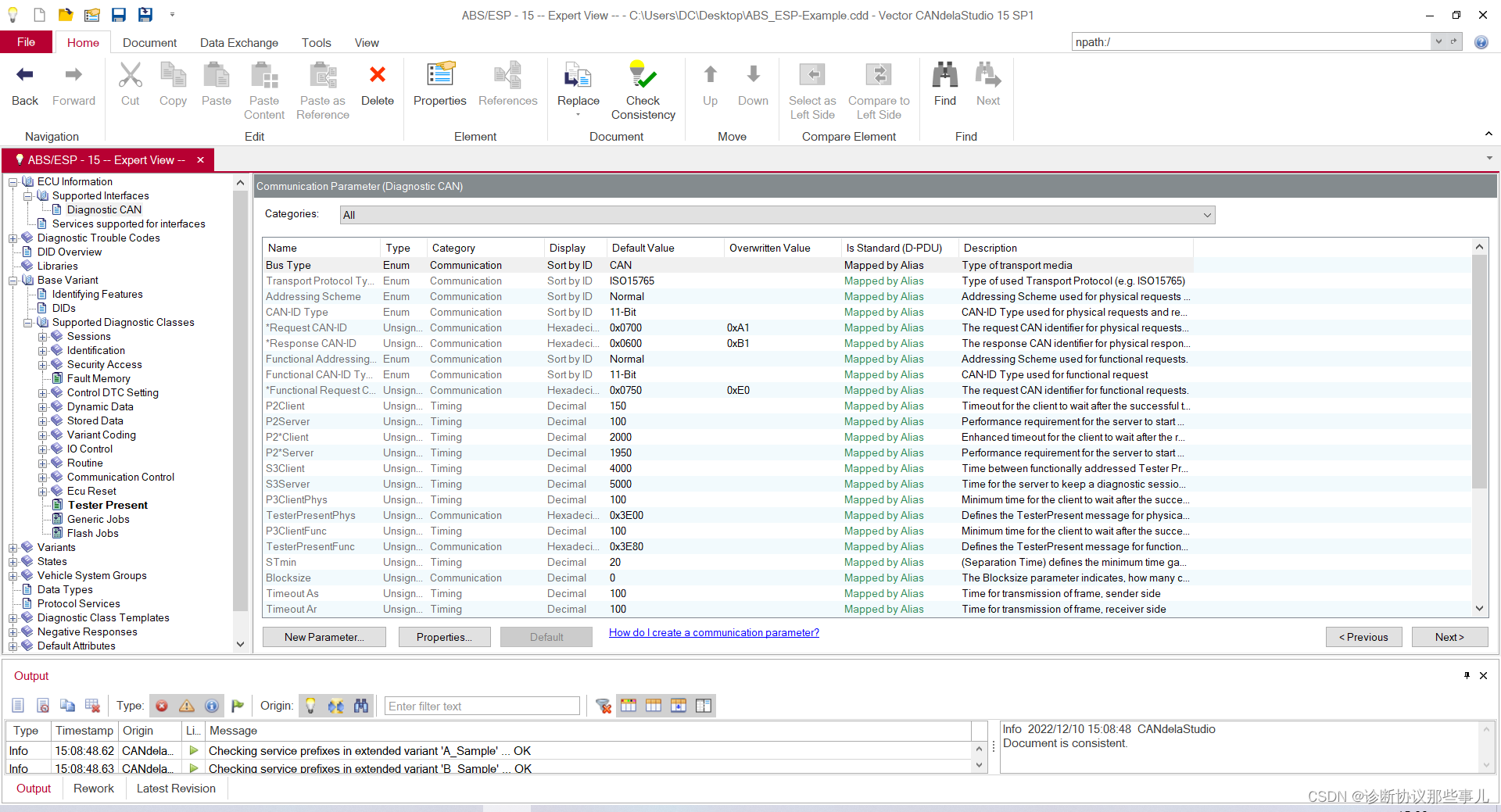Clear the output filter with funnel icon
This screenshot has height=812, width=1501.
pos(604,706)
